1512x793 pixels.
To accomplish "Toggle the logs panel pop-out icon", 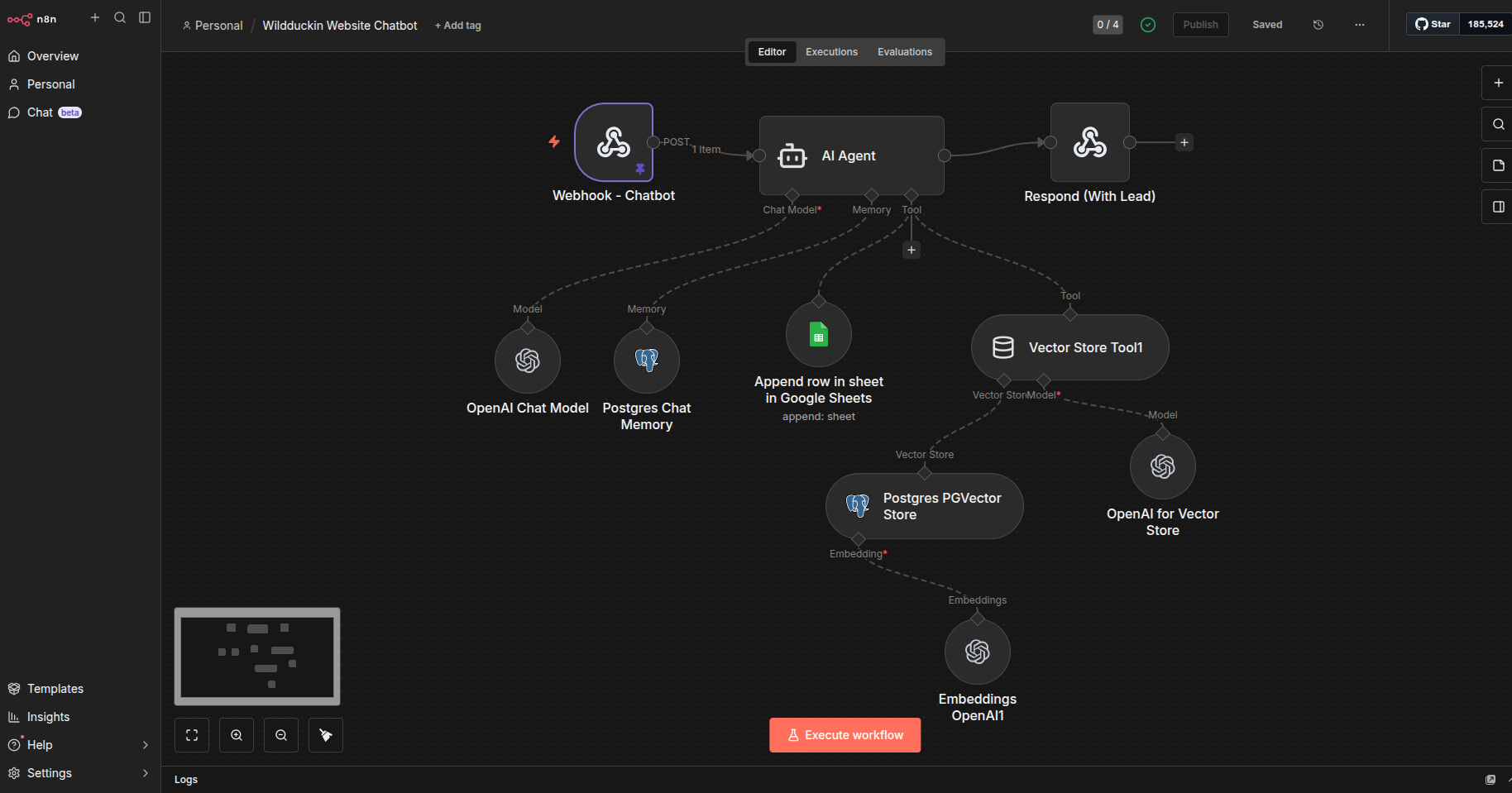I will (x=1490, y=780).
